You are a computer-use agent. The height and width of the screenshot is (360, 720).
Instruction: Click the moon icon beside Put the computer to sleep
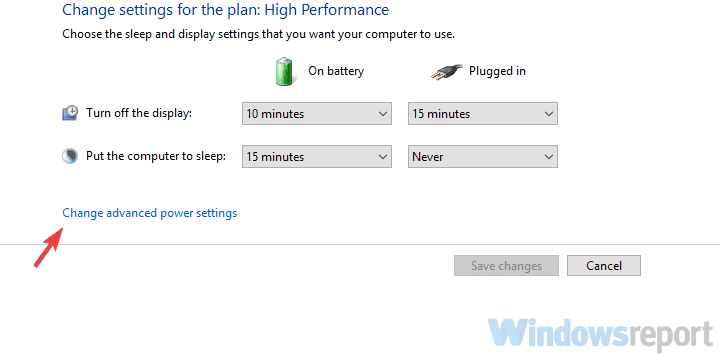(x=70, y=157)
